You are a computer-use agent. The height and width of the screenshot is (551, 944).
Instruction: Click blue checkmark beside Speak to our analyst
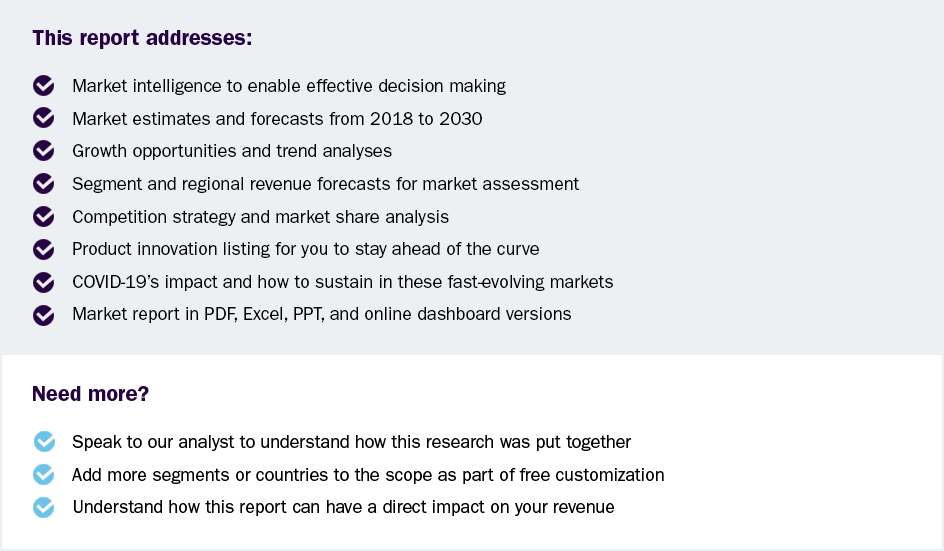coord(43,442)
